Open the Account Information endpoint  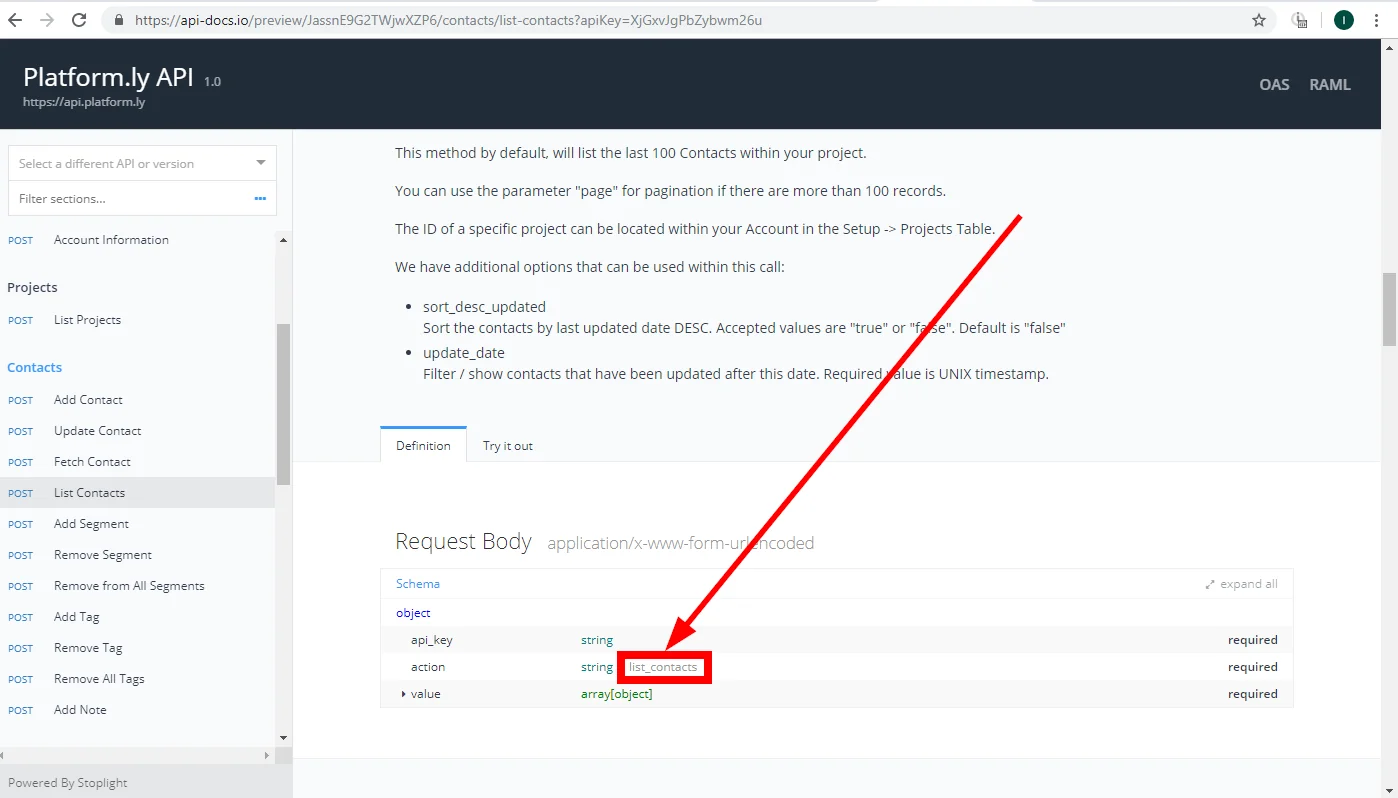click(111, 240)
